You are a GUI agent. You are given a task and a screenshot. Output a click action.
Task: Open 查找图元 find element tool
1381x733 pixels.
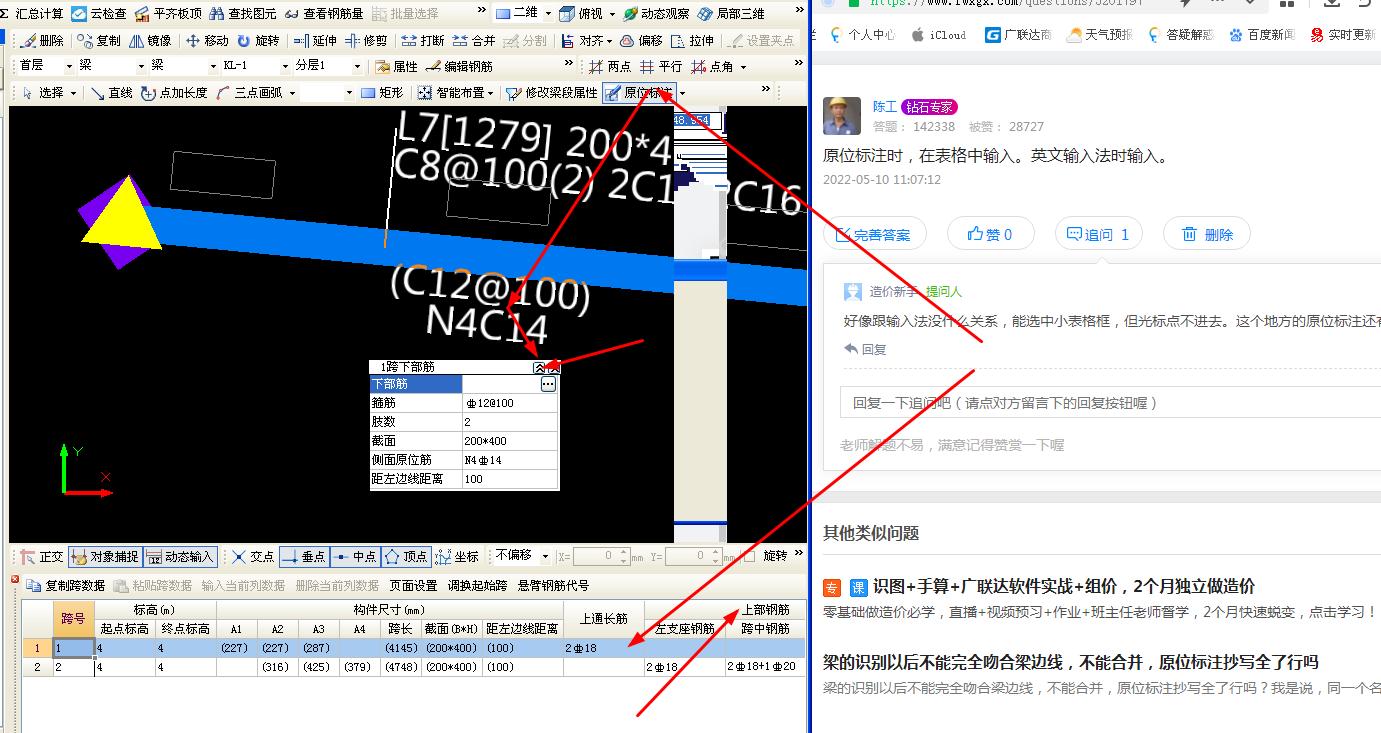coord(242,14)
